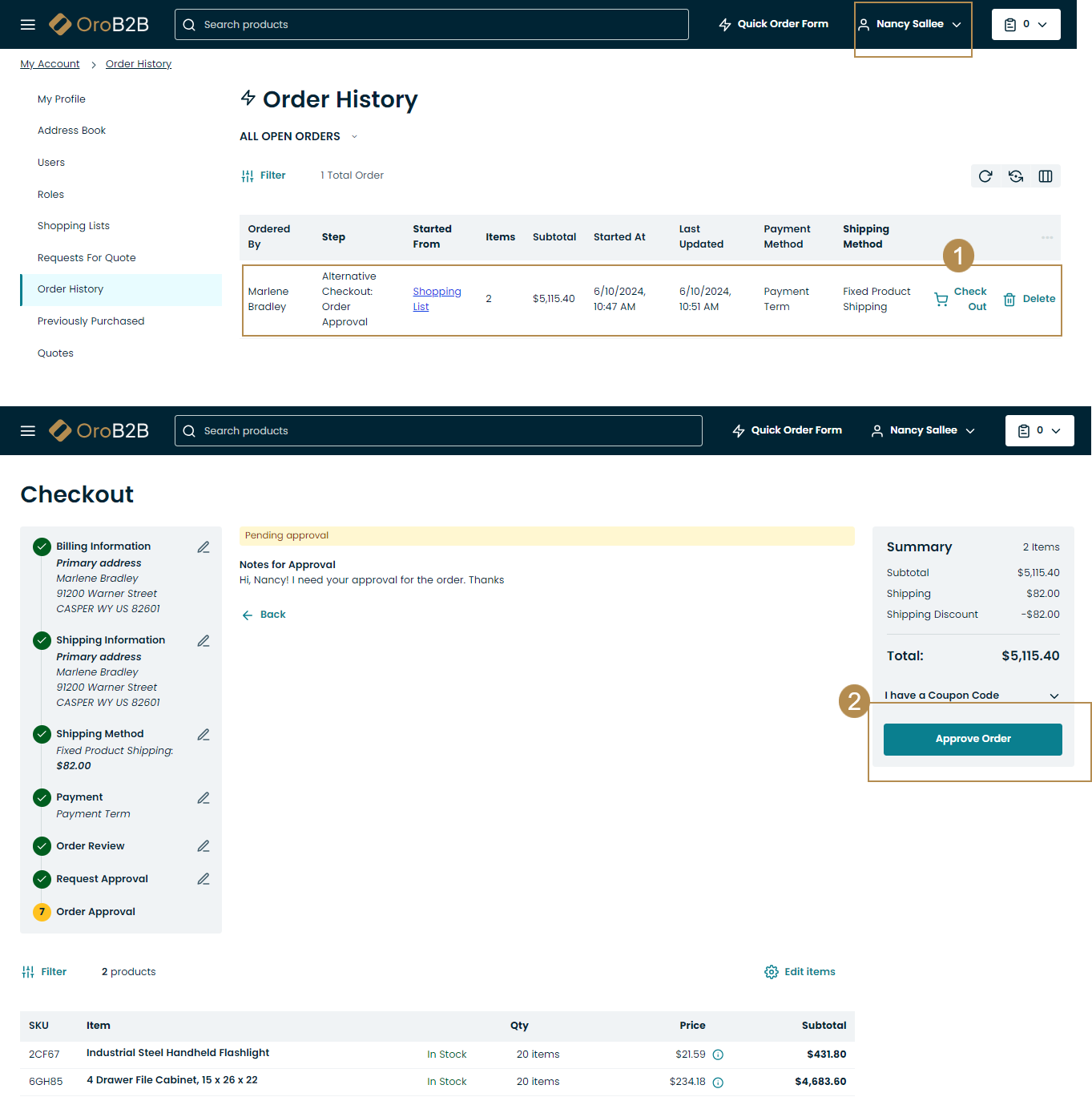
Task: Click the top hamburger menu icon
Action: pos(28,25)
